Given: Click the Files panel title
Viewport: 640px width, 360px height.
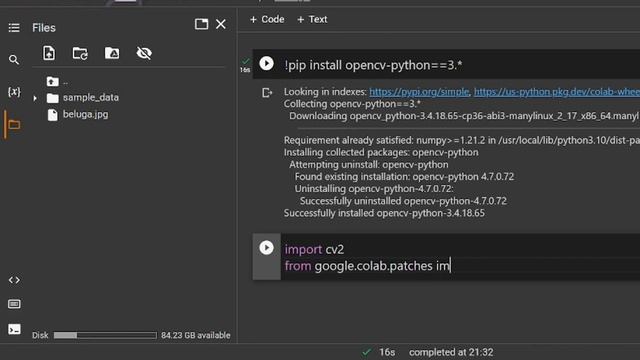Looking at the screenshot, I should tap(44, 28).
